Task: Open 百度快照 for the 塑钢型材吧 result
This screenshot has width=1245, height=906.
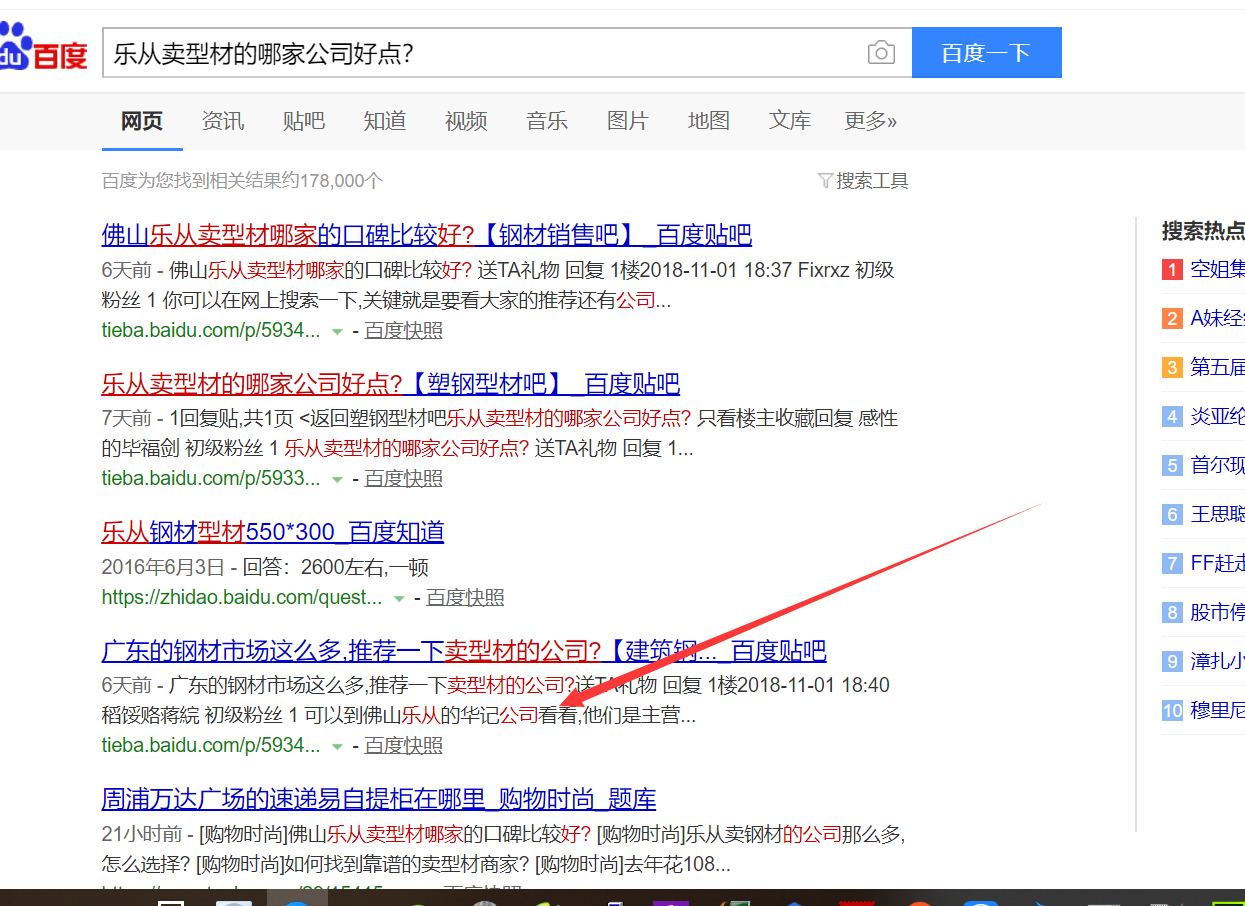Action: tap(404, 479)
